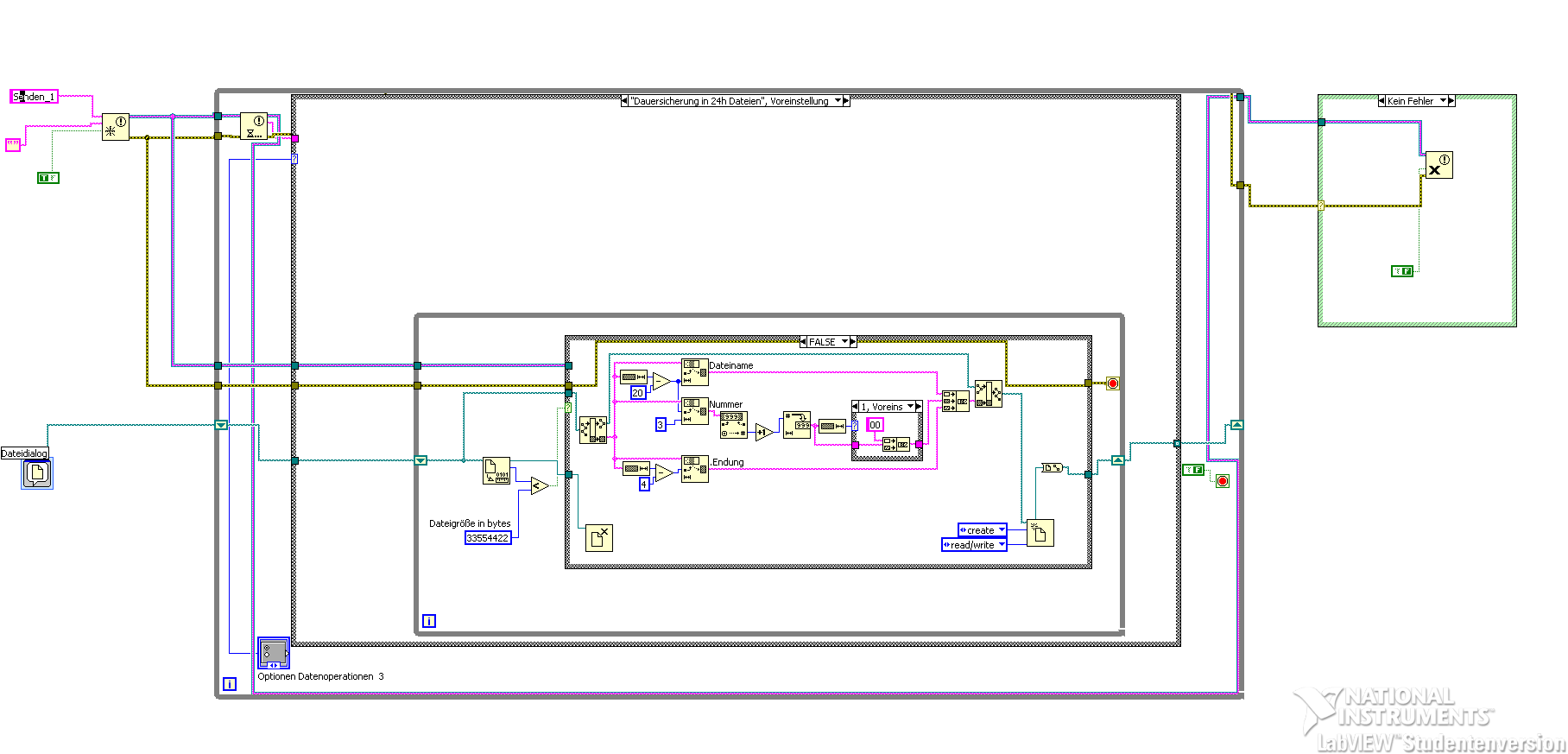Open the read/write access enum dropdown

coord(974,545)
